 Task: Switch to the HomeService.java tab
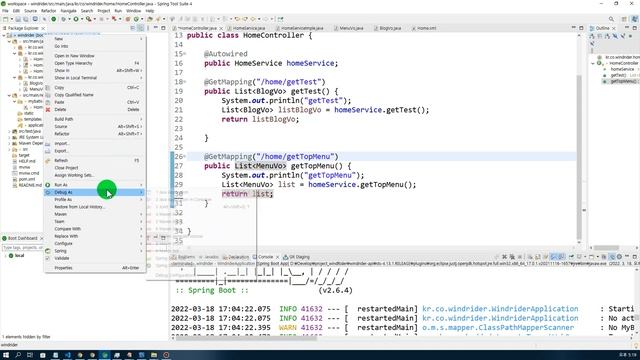pos(246,28)
